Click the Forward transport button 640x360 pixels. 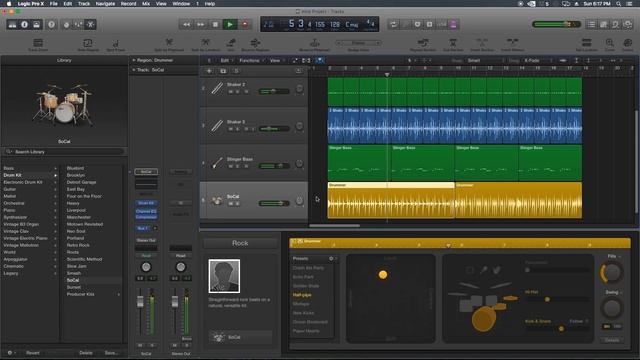coord(200,24)
